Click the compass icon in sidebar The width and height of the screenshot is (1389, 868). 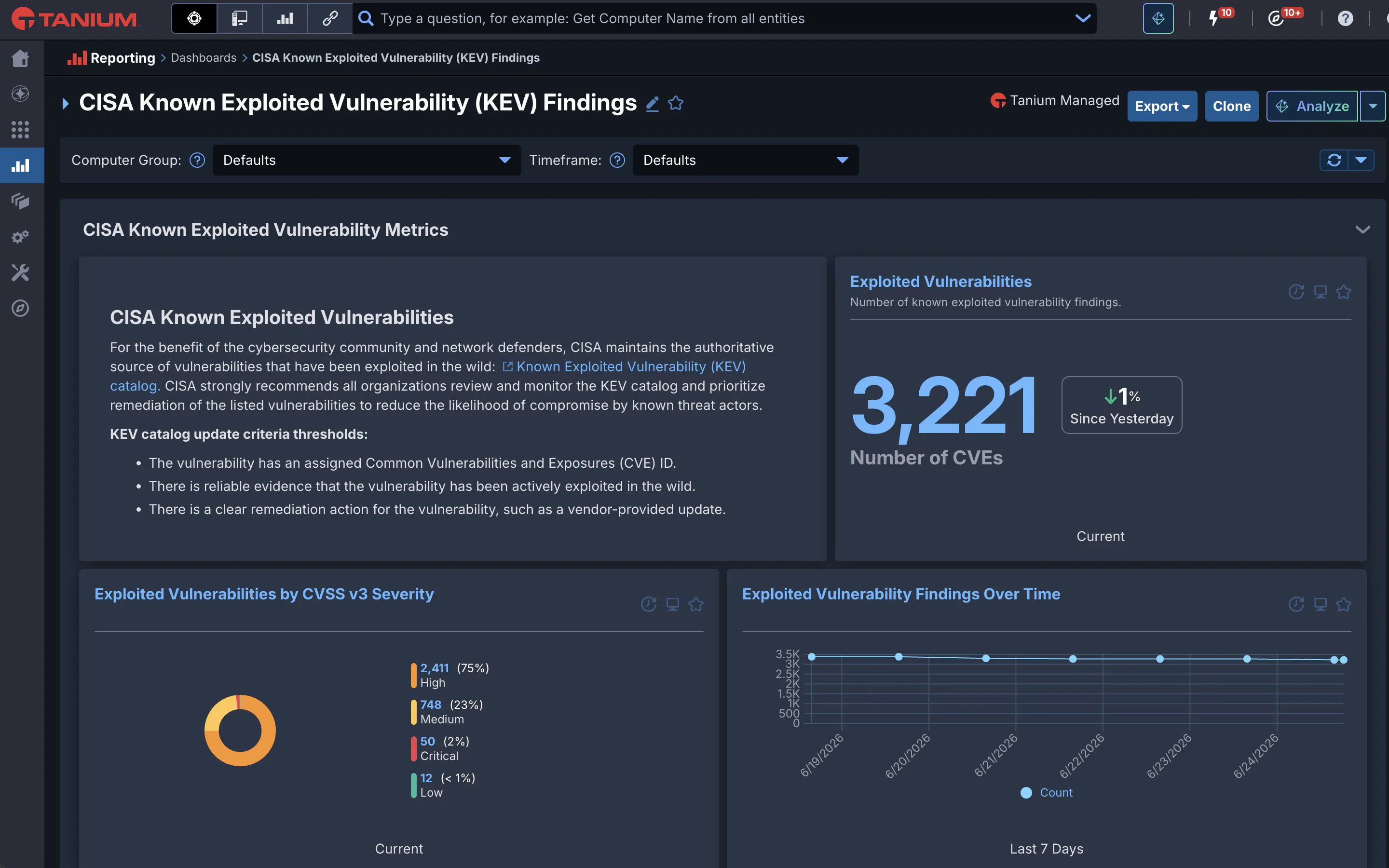[21, 308]
